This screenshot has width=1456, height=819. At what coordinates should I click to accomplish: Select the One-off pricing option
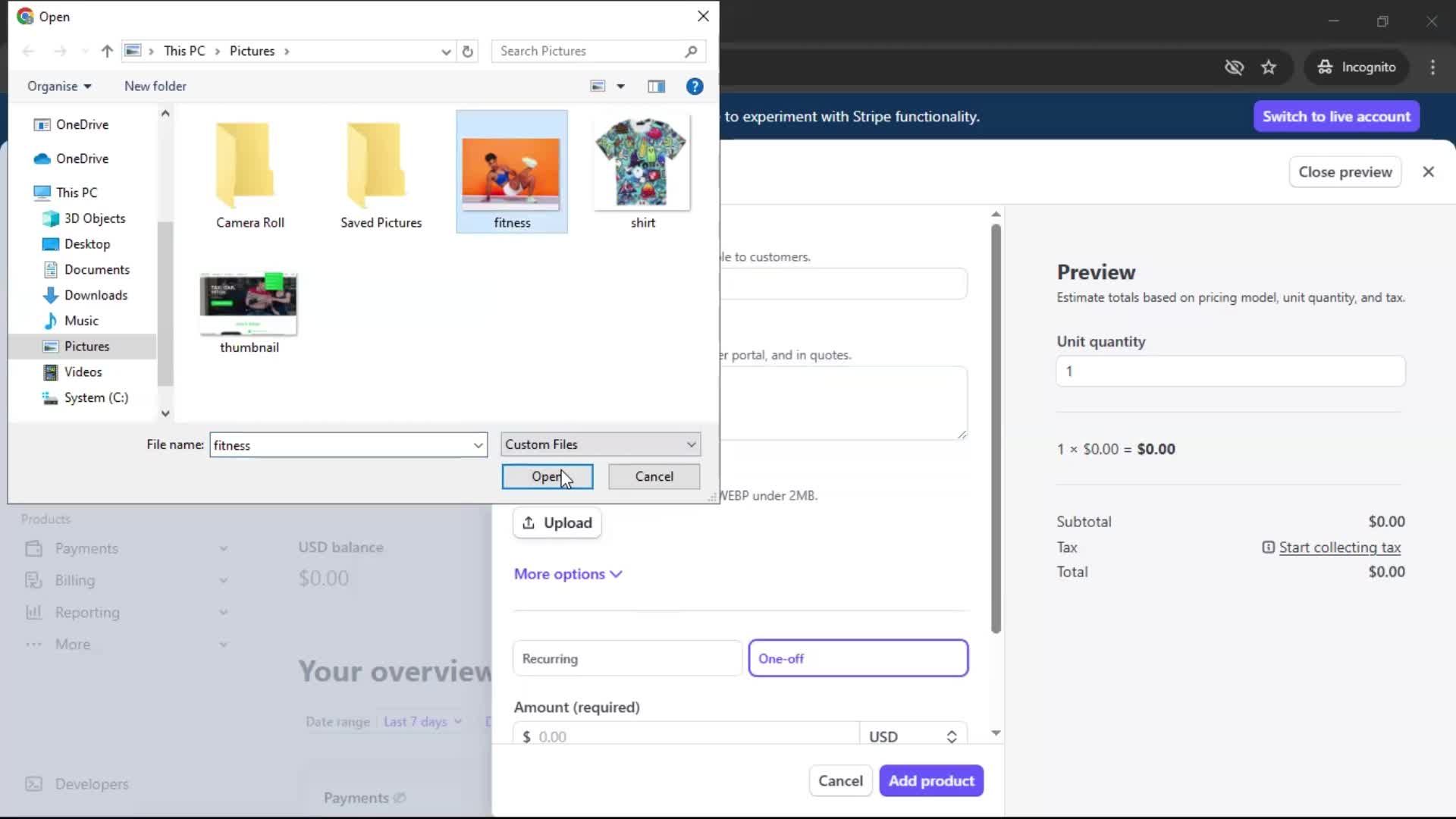point(858,658)
